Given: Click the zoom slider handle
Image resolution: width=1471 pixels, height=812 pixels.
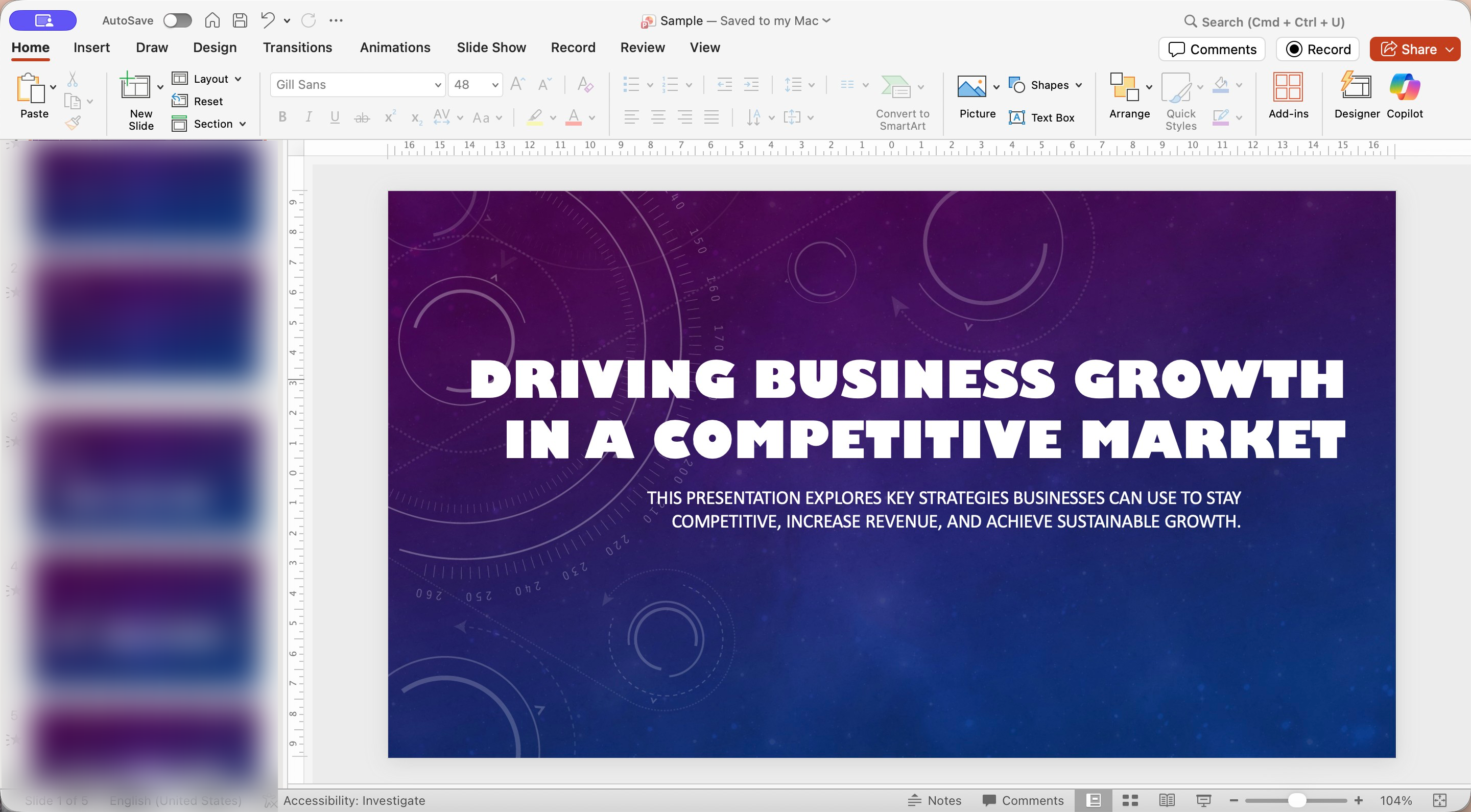Looking at the screenshot, I should point(1296,800).
